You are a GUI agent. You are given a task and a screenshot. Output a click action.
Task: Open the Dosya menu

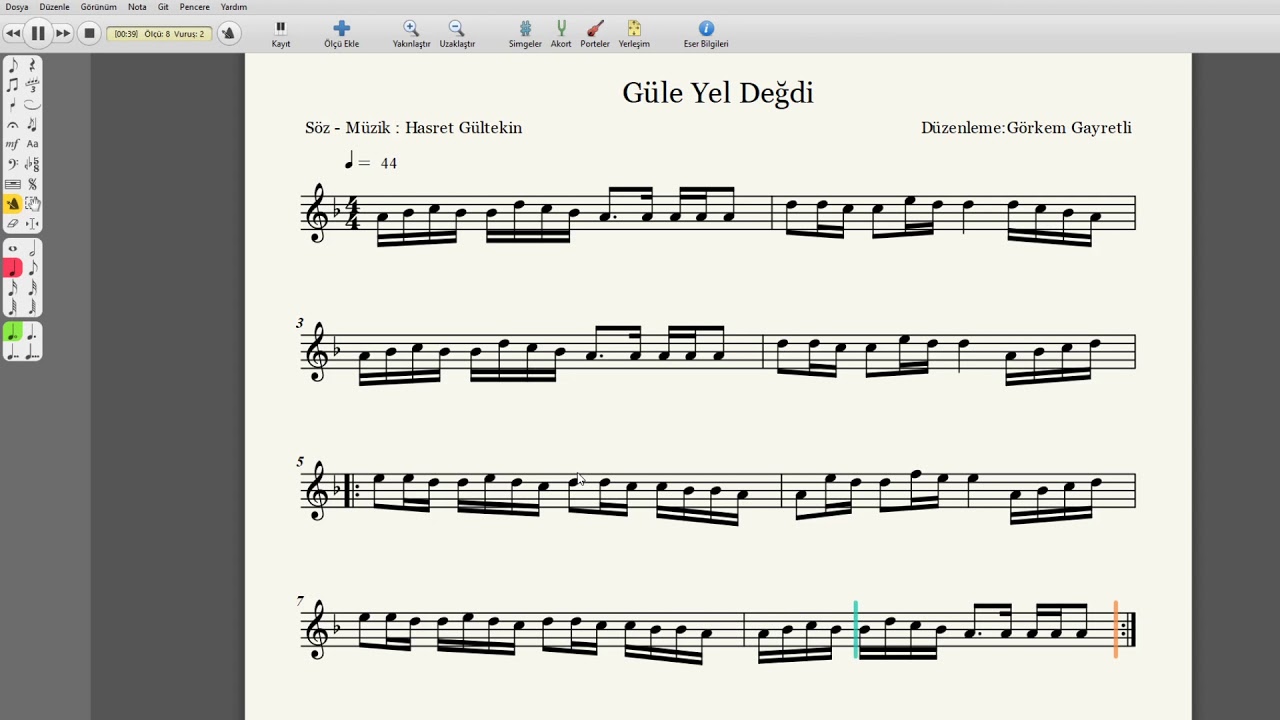pos(17,7)
